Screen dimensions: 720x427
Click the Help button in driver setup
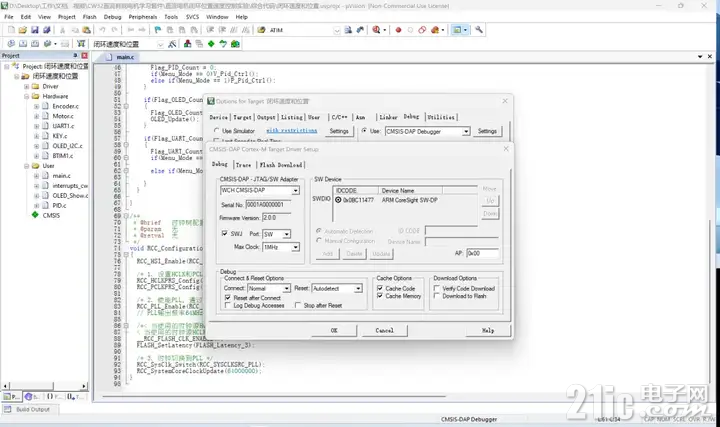click(x=488, y=330)
